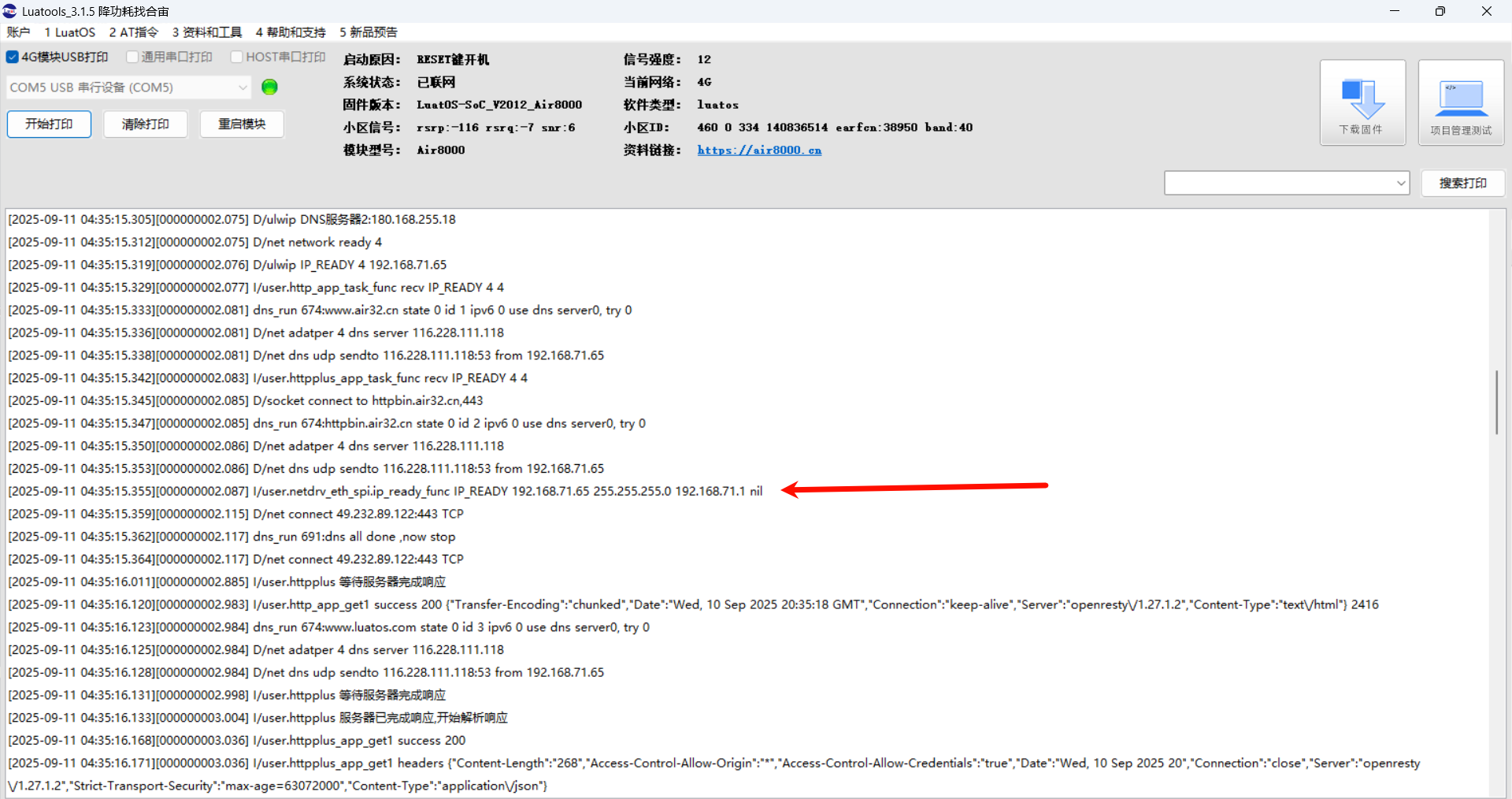Open the 5 新品预告 menu
This screenshot has width=1512, height=799.
pos(369,32)
